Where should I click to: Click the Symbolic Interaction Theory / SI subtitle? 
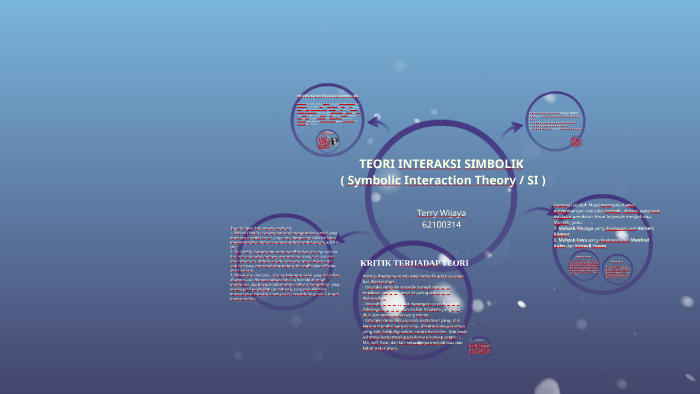tap(443, 180)
